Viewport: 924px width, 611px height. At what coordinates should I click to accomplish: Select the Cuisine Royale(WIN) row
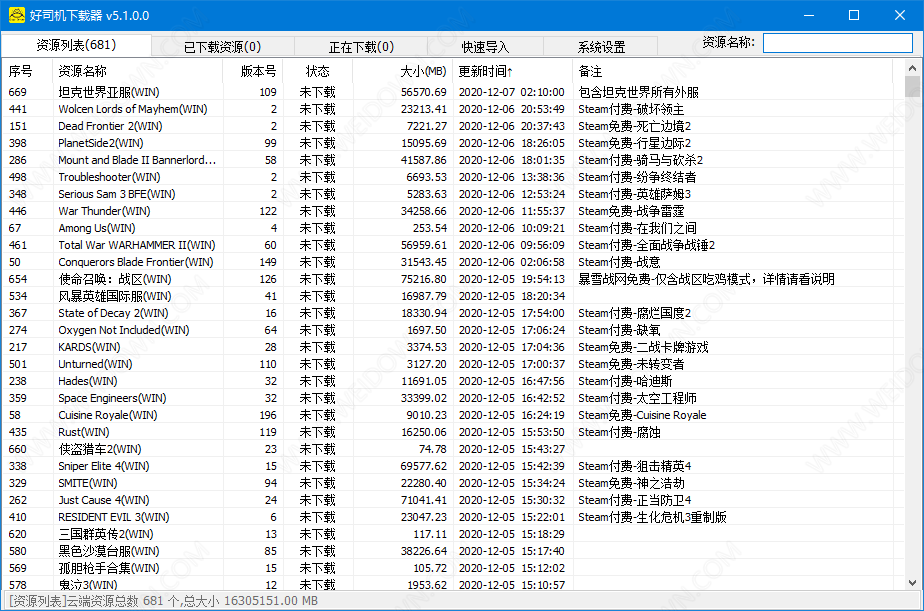point(453,415)
